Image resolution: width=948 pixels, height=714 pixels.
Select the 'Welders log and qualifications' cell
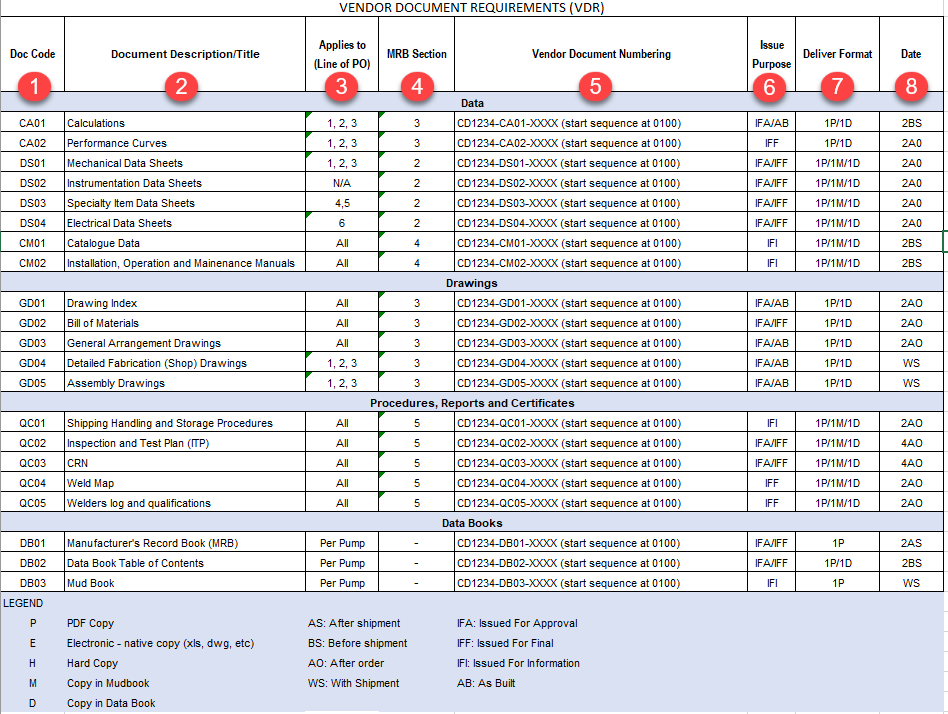click(185, 503)
